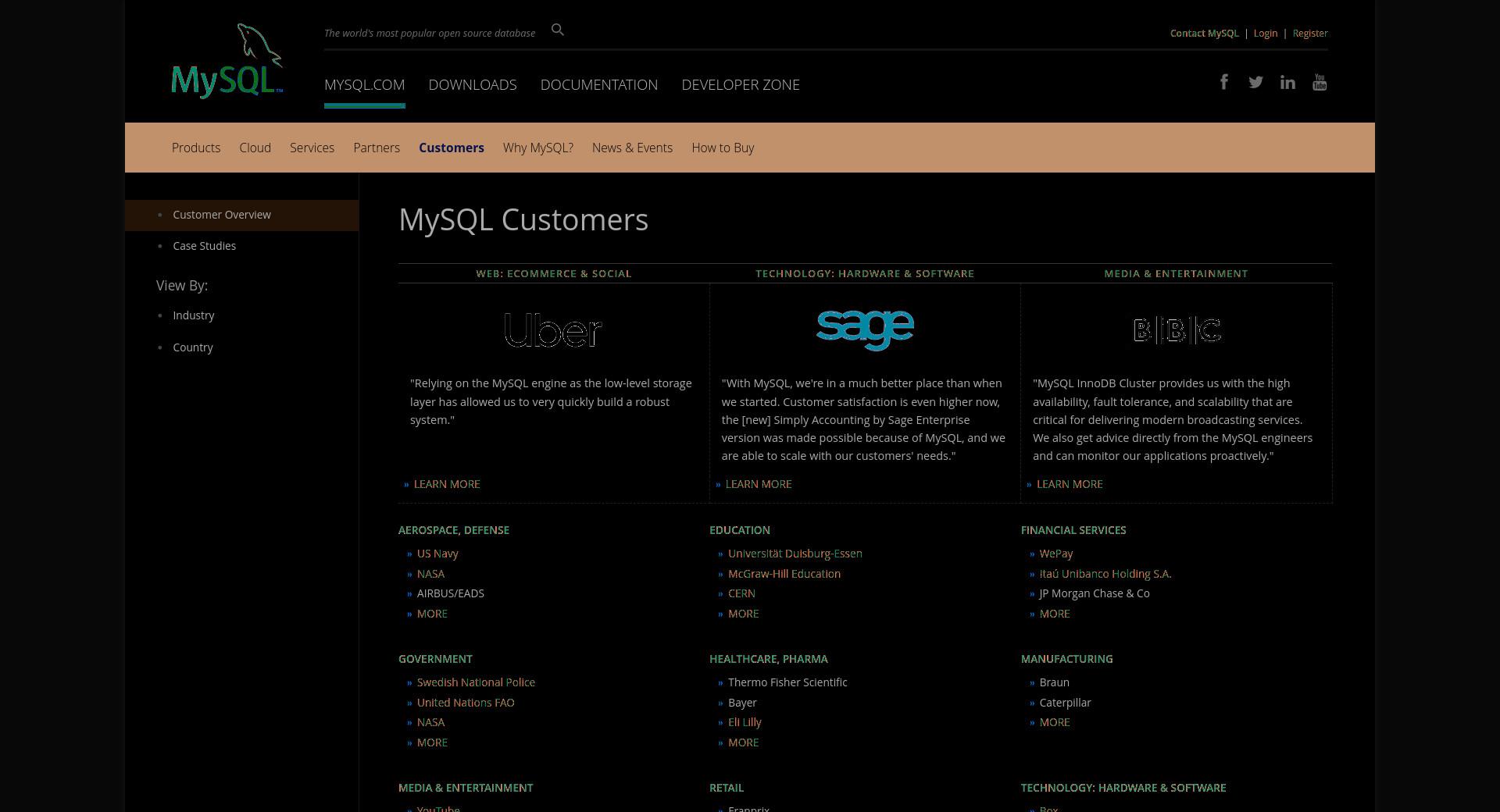Open News & Events menu item

coord(632,148)
